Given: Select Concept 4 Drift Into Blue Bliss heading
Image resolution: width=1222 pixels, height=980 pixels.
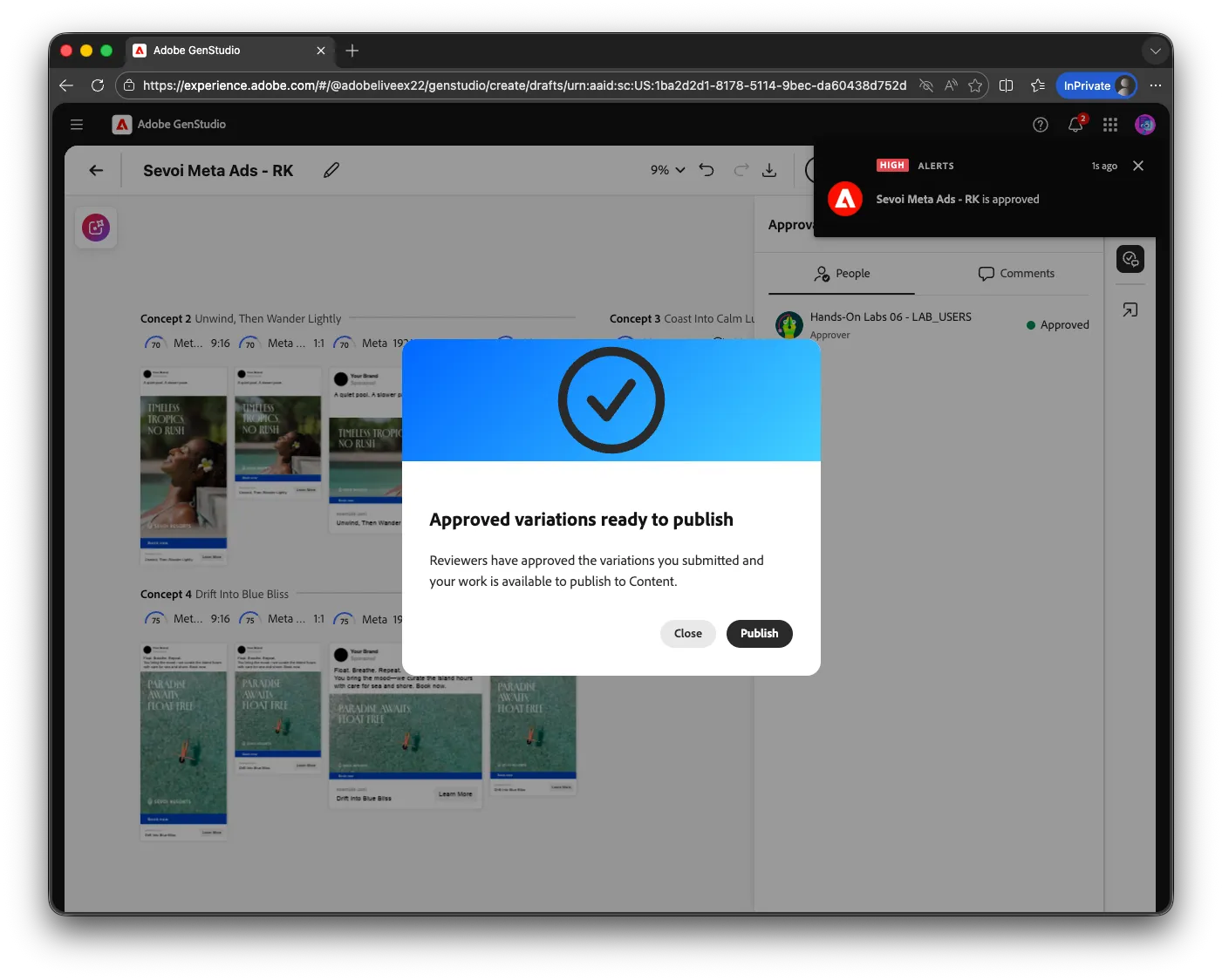Looking at the screenshot, I should pyautogui.click(x=215, y=595).
